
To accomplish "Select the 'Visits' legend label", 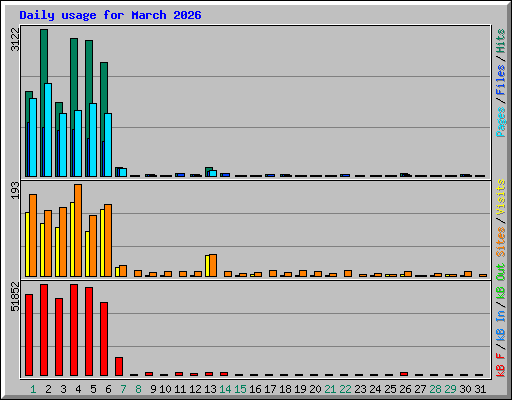I will coord(500,198).
